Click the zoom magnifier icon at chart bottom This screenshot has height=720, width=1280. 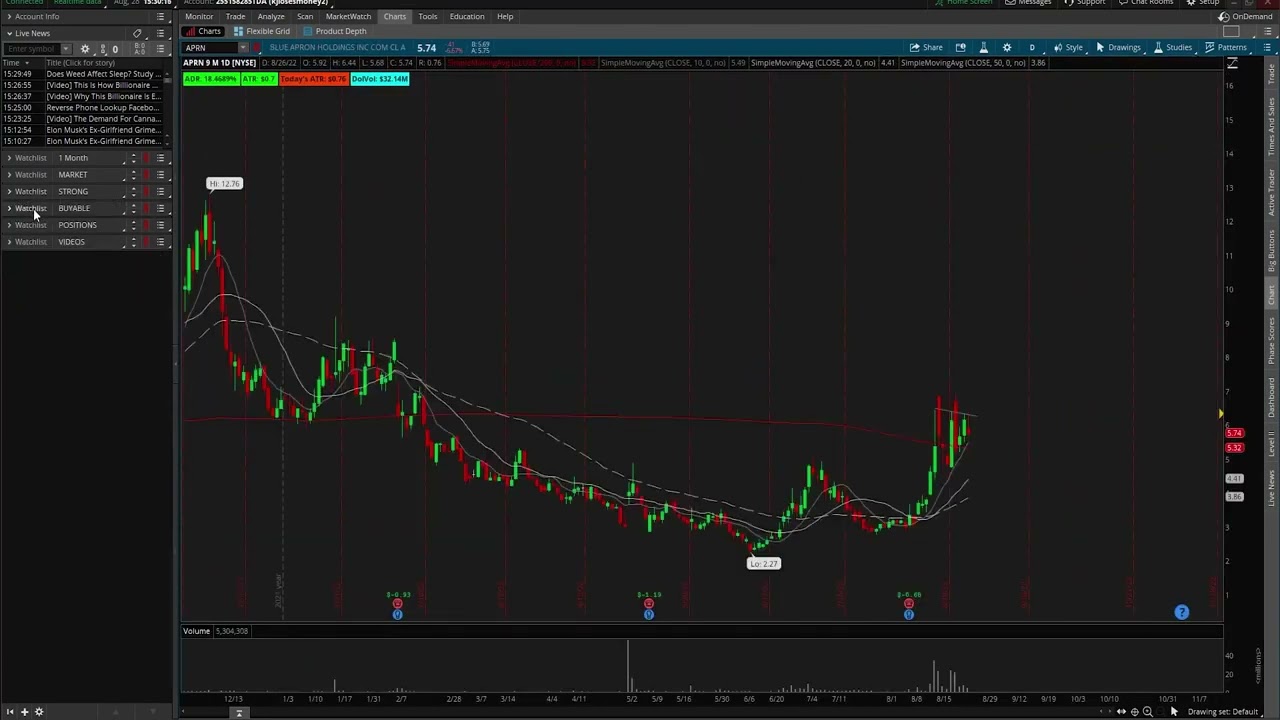[x=1147, y=712]
